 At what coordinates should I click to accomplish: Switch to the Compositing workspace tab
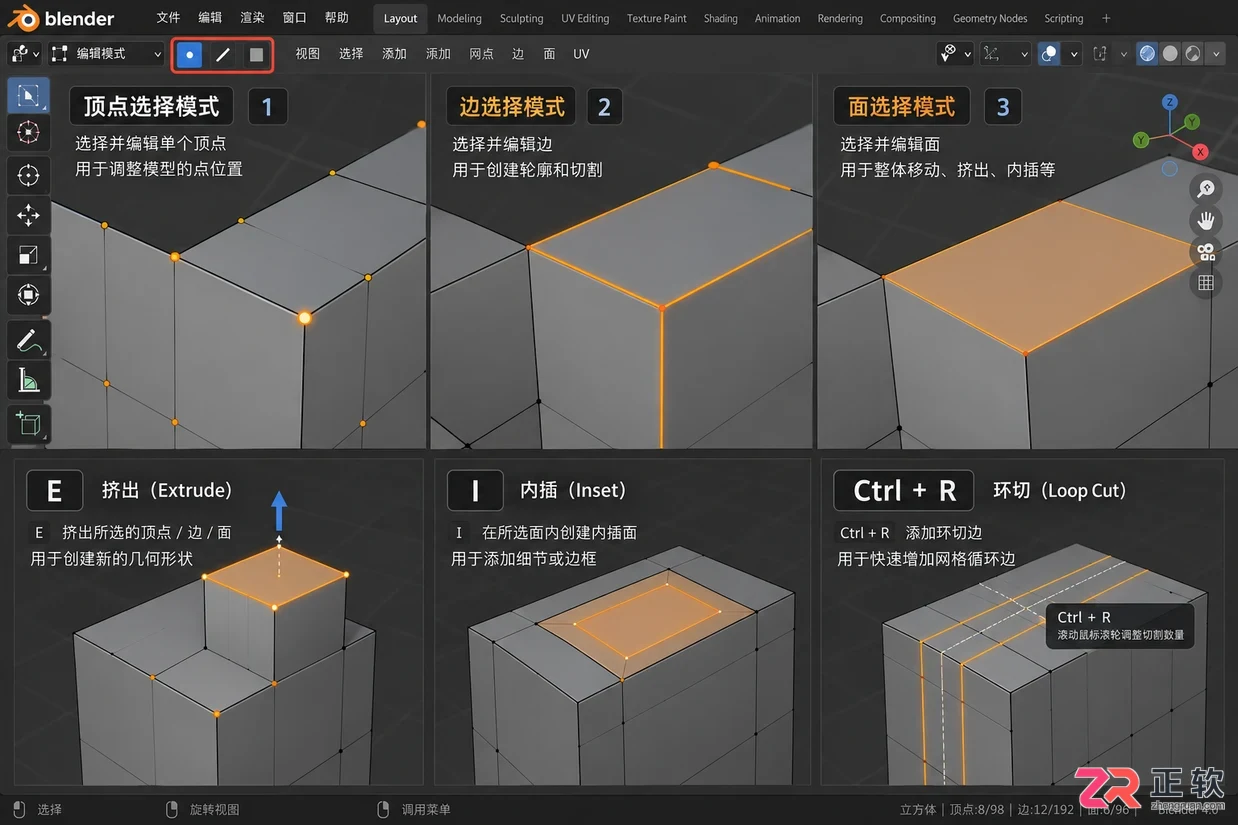click(x=908, y=18)
